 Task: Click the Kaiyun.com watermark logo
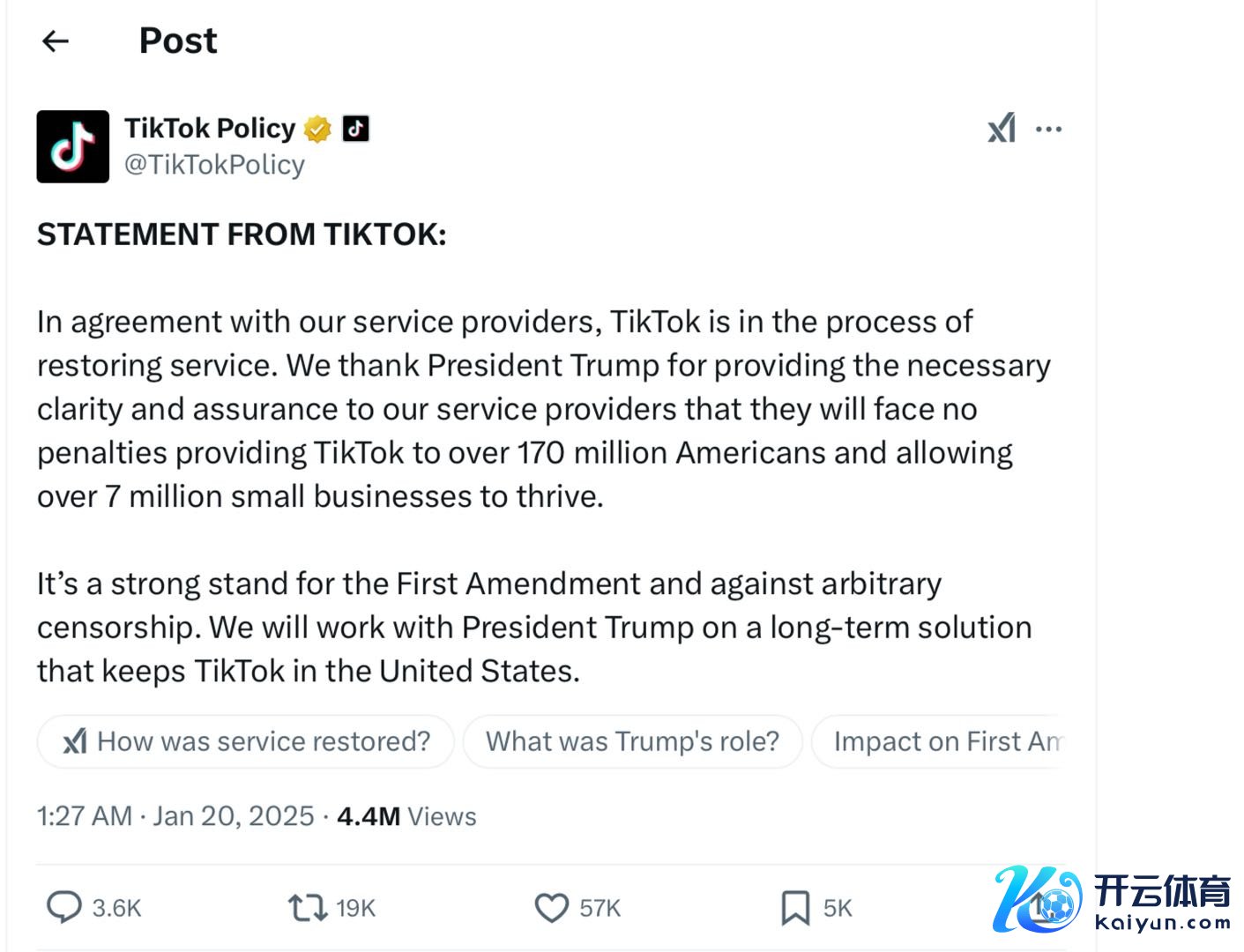tap(1113, 900)
